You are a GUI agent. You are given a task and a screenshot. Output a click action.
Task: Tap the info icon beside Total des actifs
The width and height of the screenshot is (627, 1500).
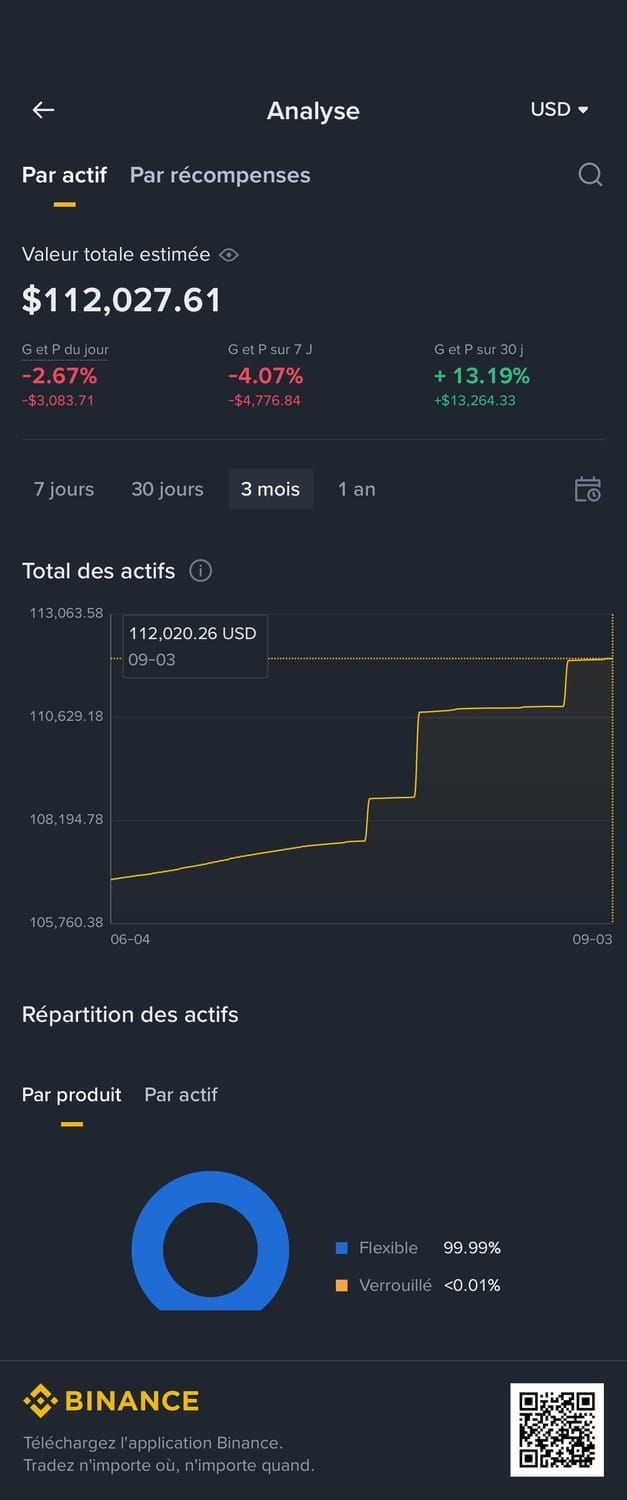201,571
